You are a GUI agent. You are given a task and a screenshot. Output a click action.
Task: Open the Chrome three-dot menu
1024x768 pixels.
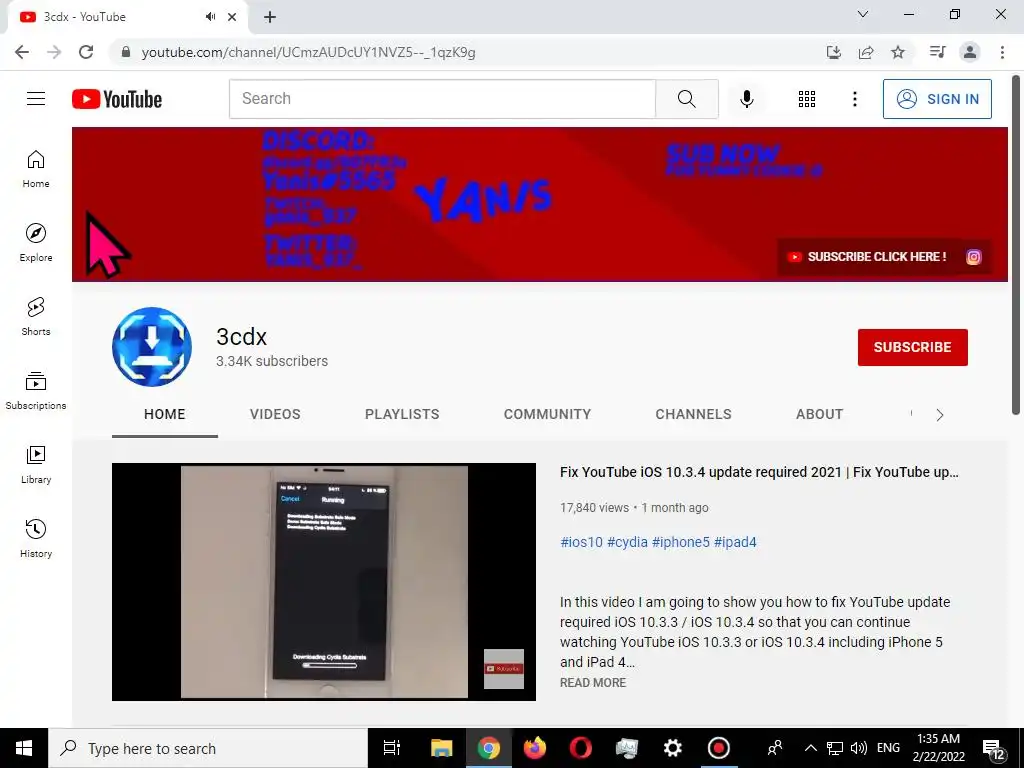pyautogui.click(x=1002, y=52)
